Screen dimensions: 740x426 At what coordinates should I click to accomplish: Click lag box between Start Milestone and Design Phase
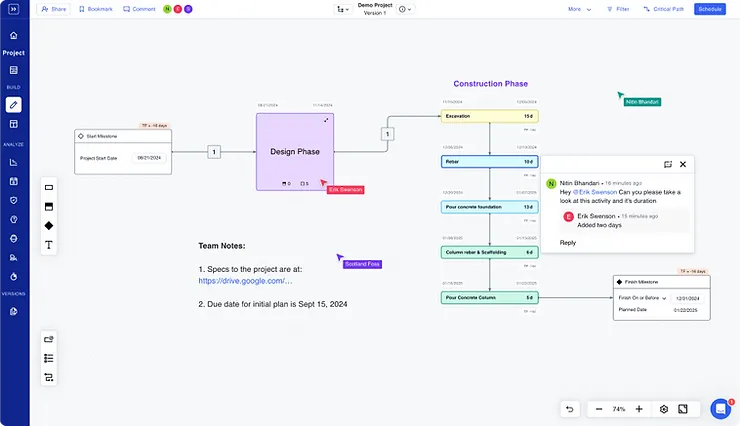click(x=214, y=152)
